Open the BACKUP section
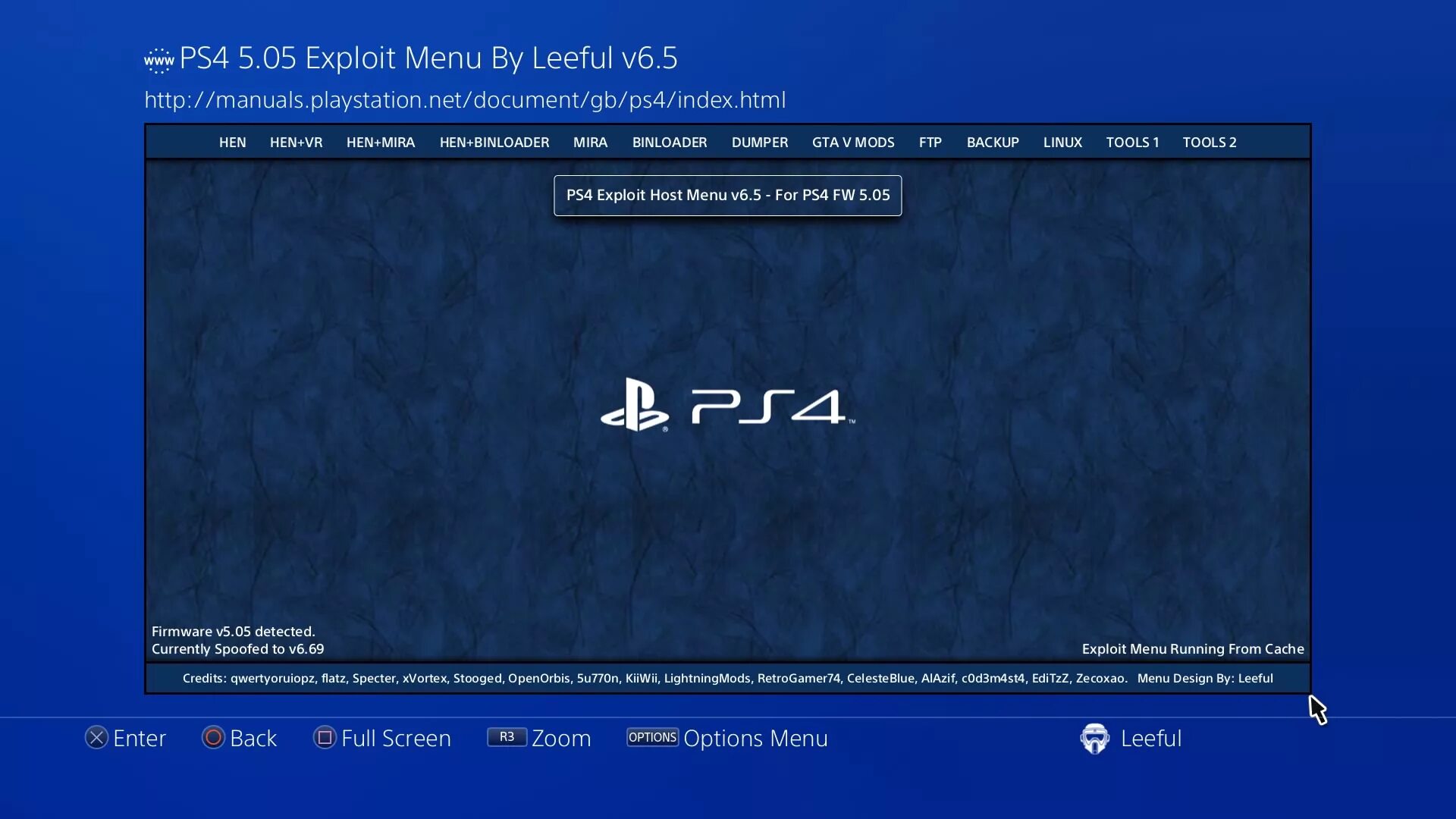This screenshot has height=819, width=1456. coord(993,142)
